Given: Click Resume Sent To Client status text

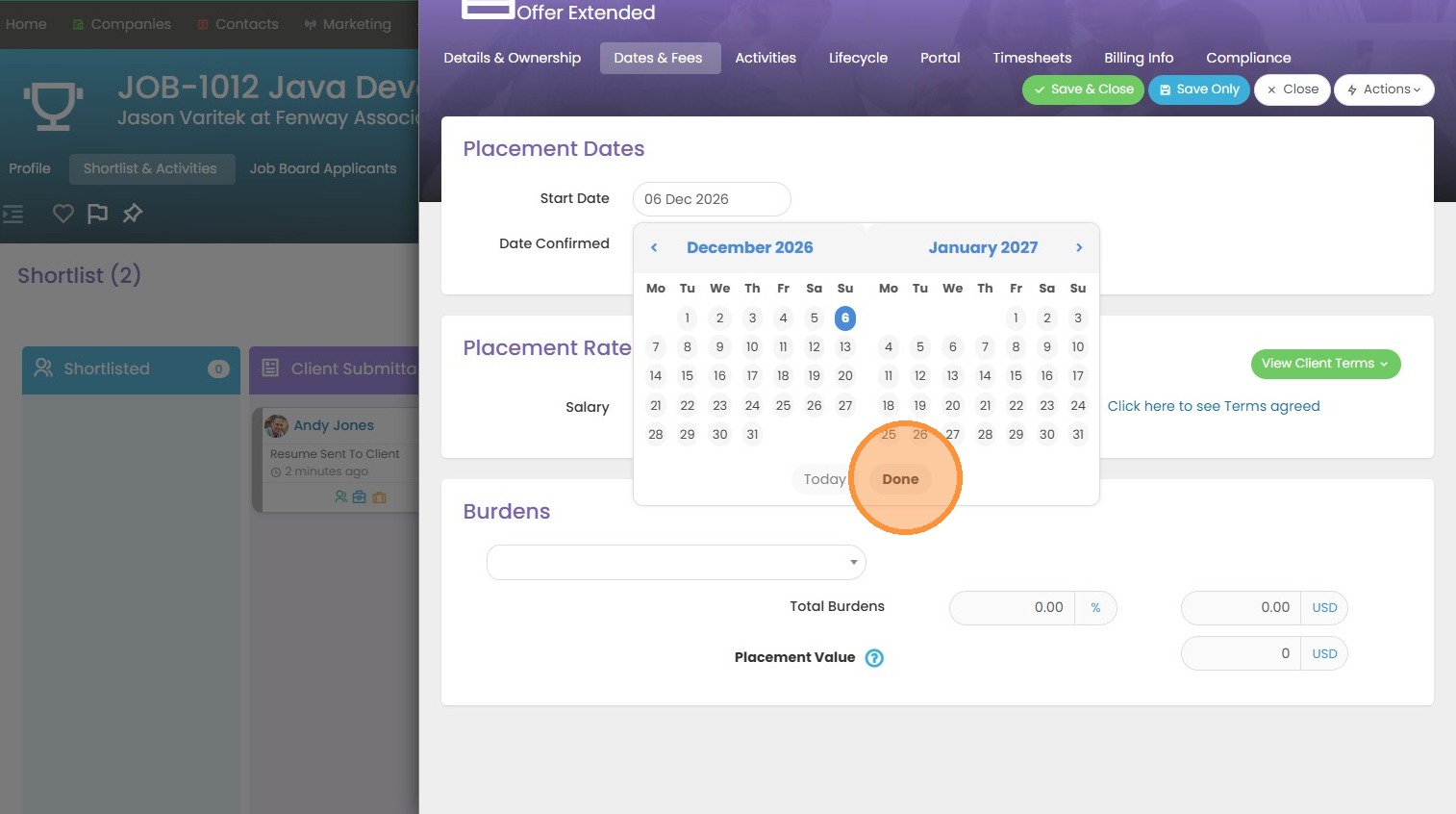Looking at the screenshot, I should click(x=335, y=454).
